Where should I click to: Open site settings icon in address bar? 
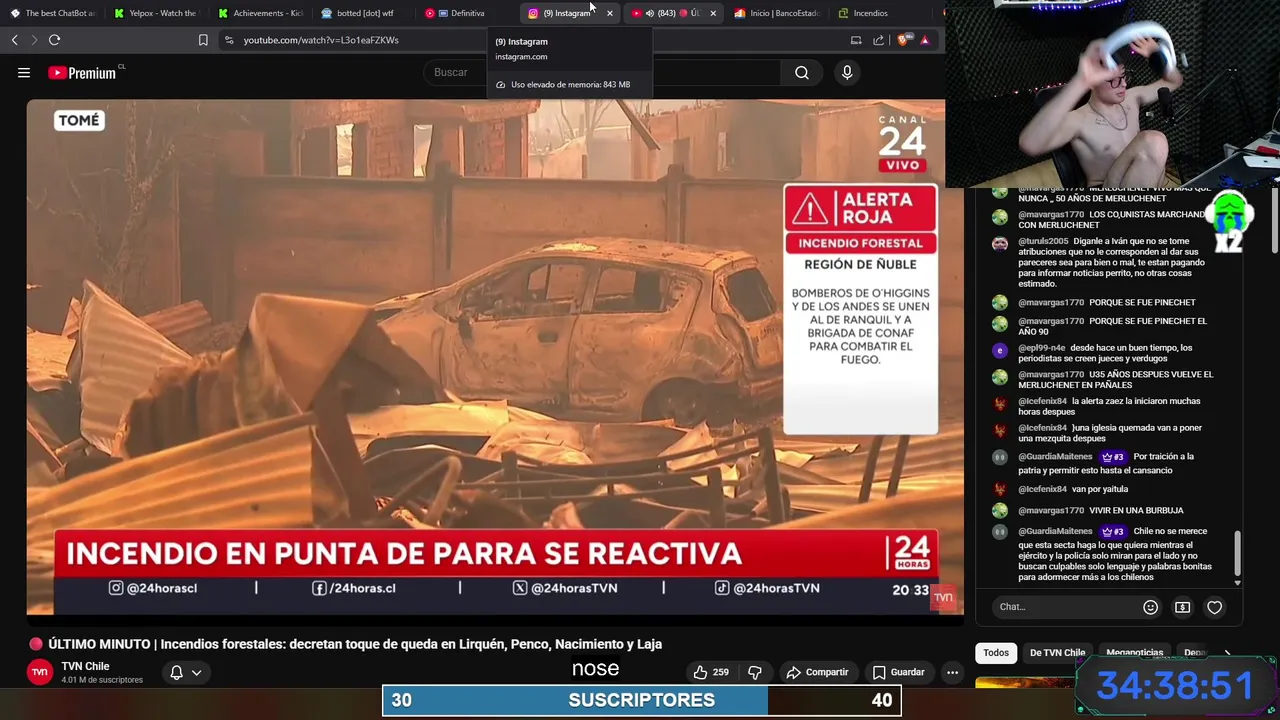(229, 40)
